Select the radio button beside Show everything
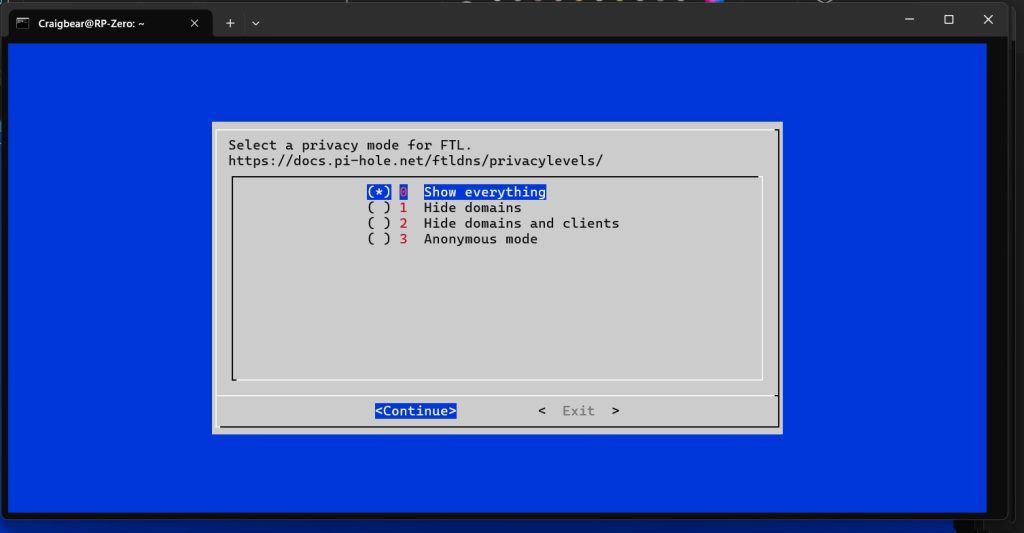The width and height of the screenshot is (1024, 533). coord(378,192)
